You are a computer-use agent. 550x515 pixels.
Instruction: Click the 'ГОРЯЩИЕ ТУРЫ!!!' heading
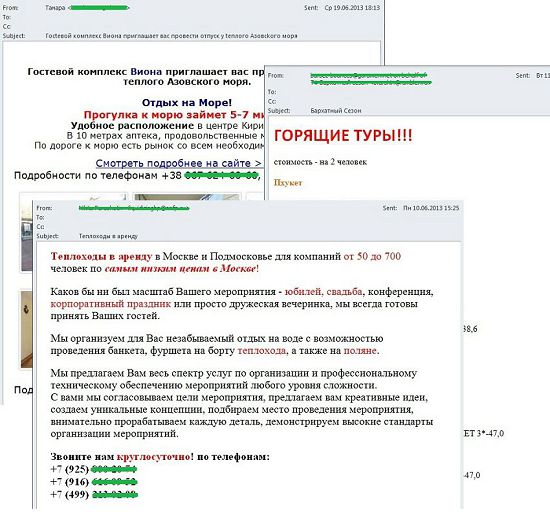(343, 136)
